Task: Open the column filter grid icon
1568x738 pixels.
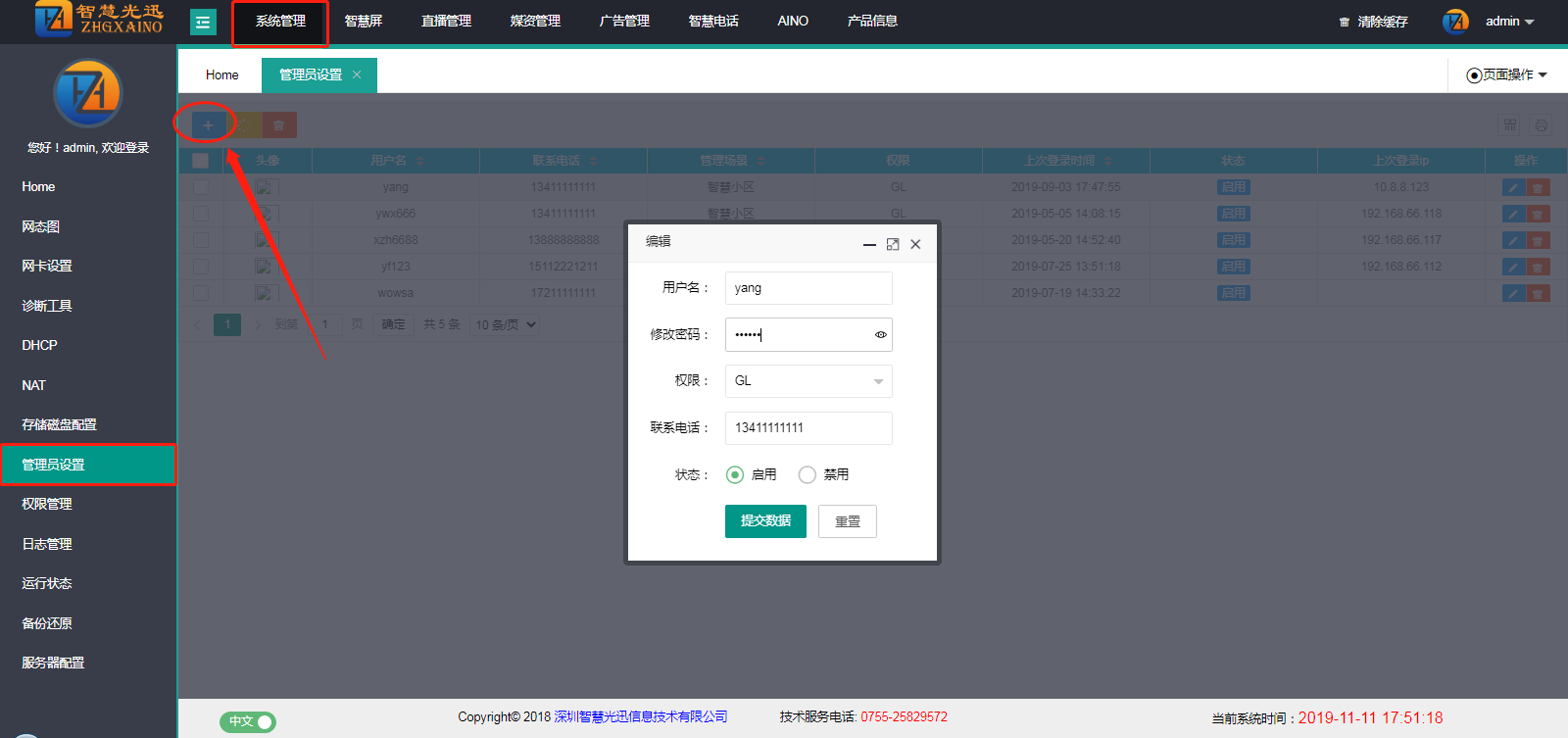Action: point(1510,125)
